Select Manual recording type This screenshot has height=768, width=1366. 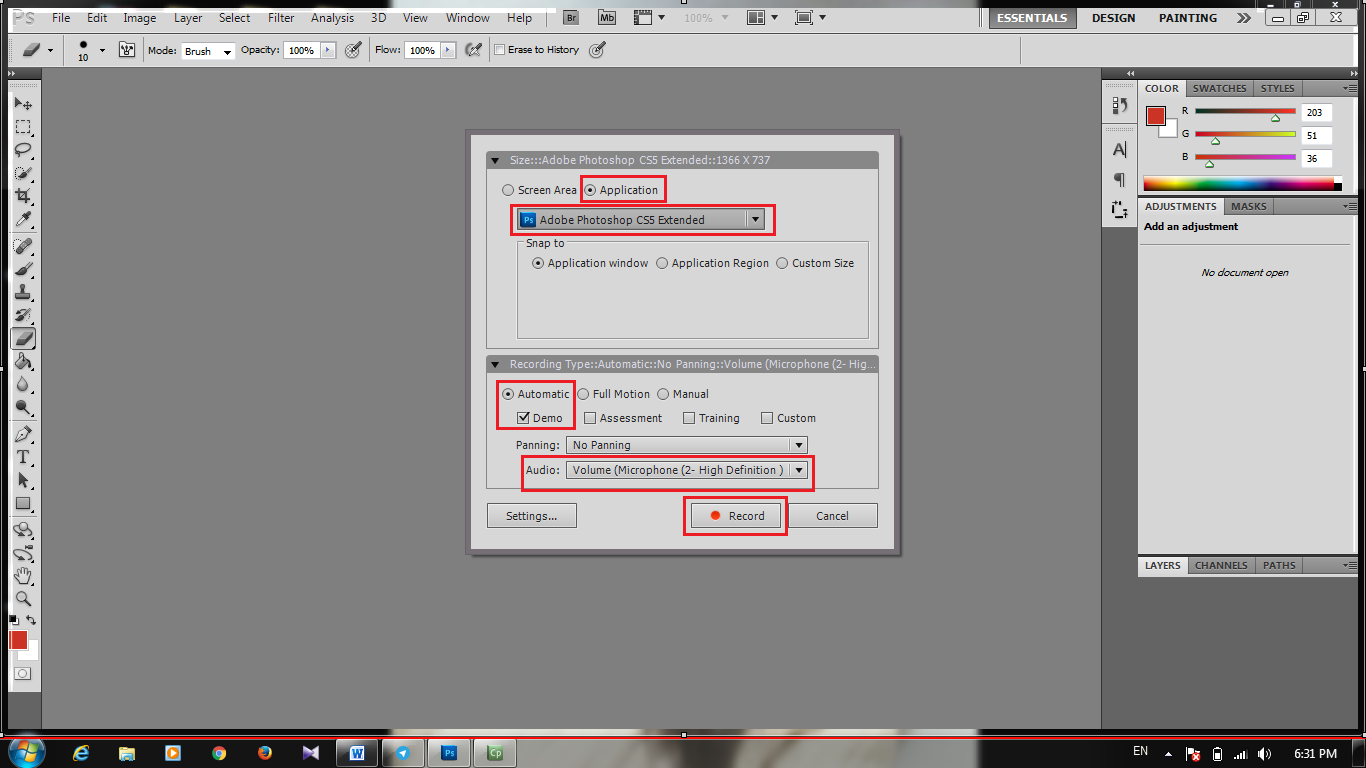tap(663, 394)
